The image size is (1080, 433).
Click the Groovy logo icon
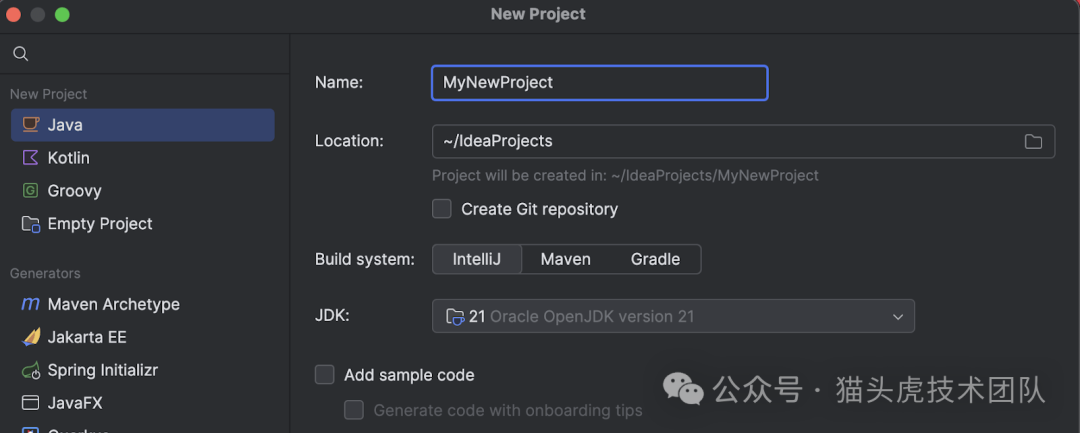tap(31, 191)
